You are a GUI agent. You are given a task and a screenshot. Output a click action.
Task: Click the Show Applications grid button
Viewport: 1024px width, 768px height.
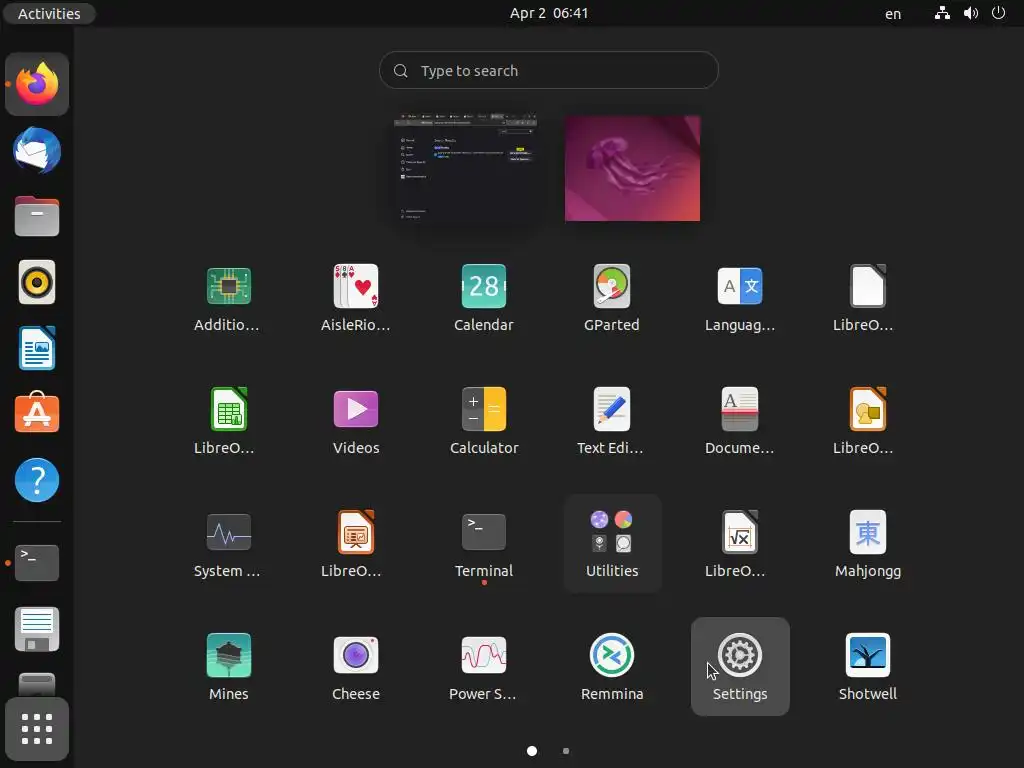(x=37, y=729)
